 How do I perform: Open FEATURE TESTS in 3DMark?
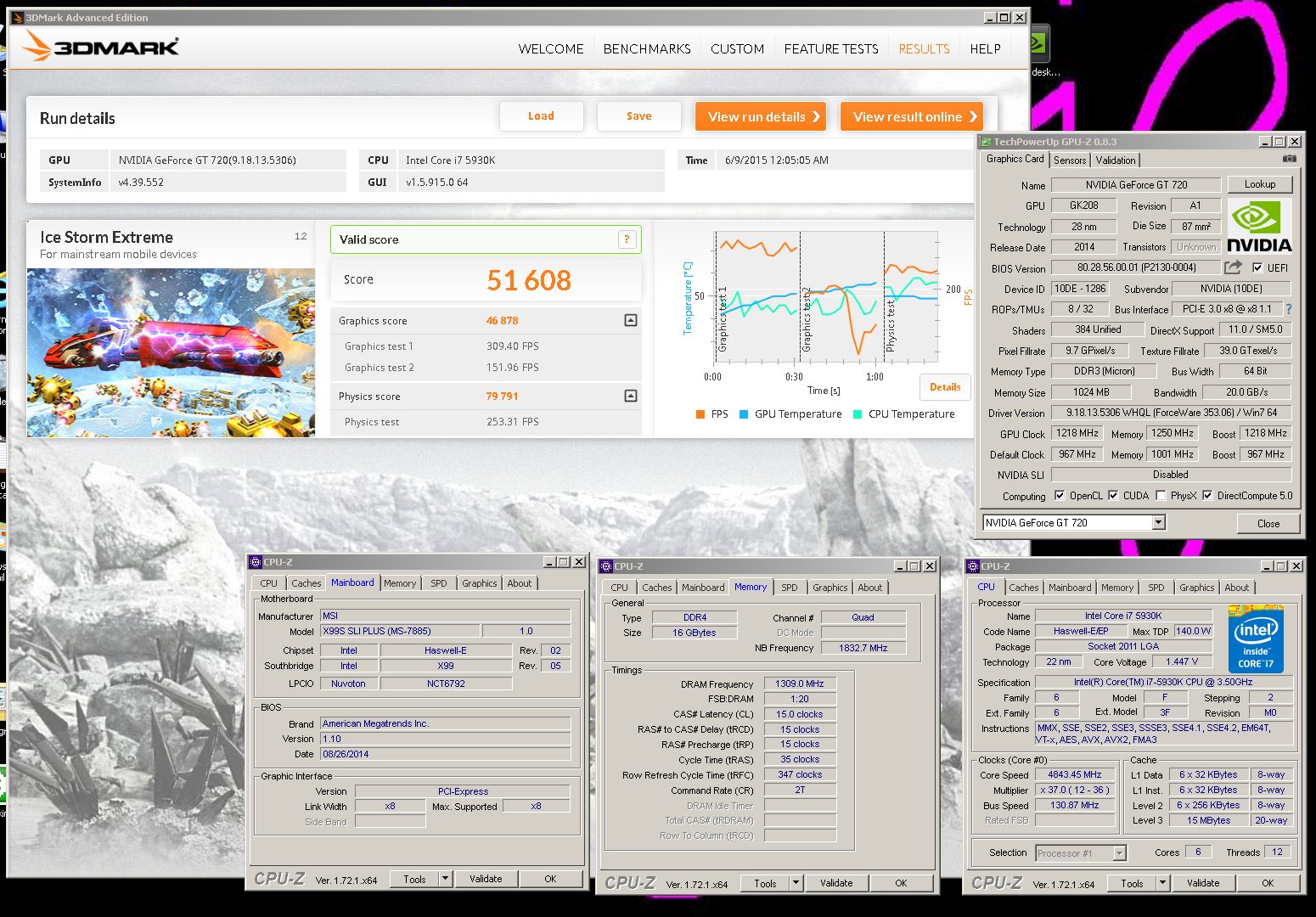[x=831, y=49]
